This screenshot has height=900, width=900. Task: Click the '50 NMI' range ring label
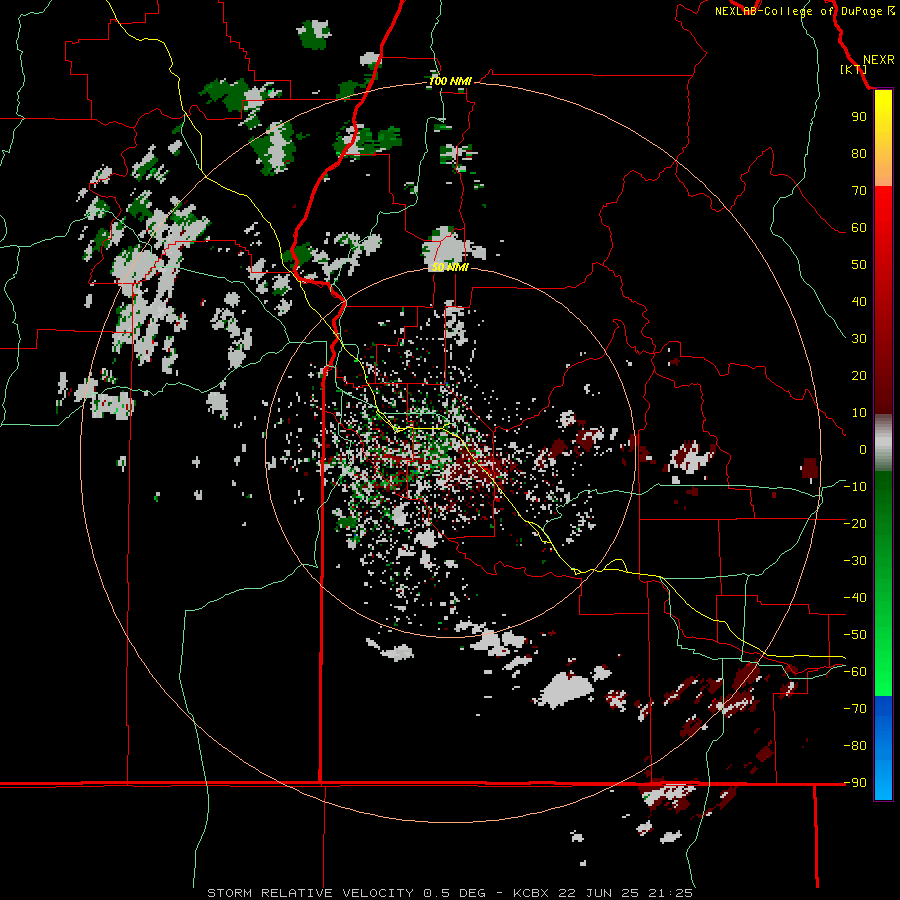[450, 267]
